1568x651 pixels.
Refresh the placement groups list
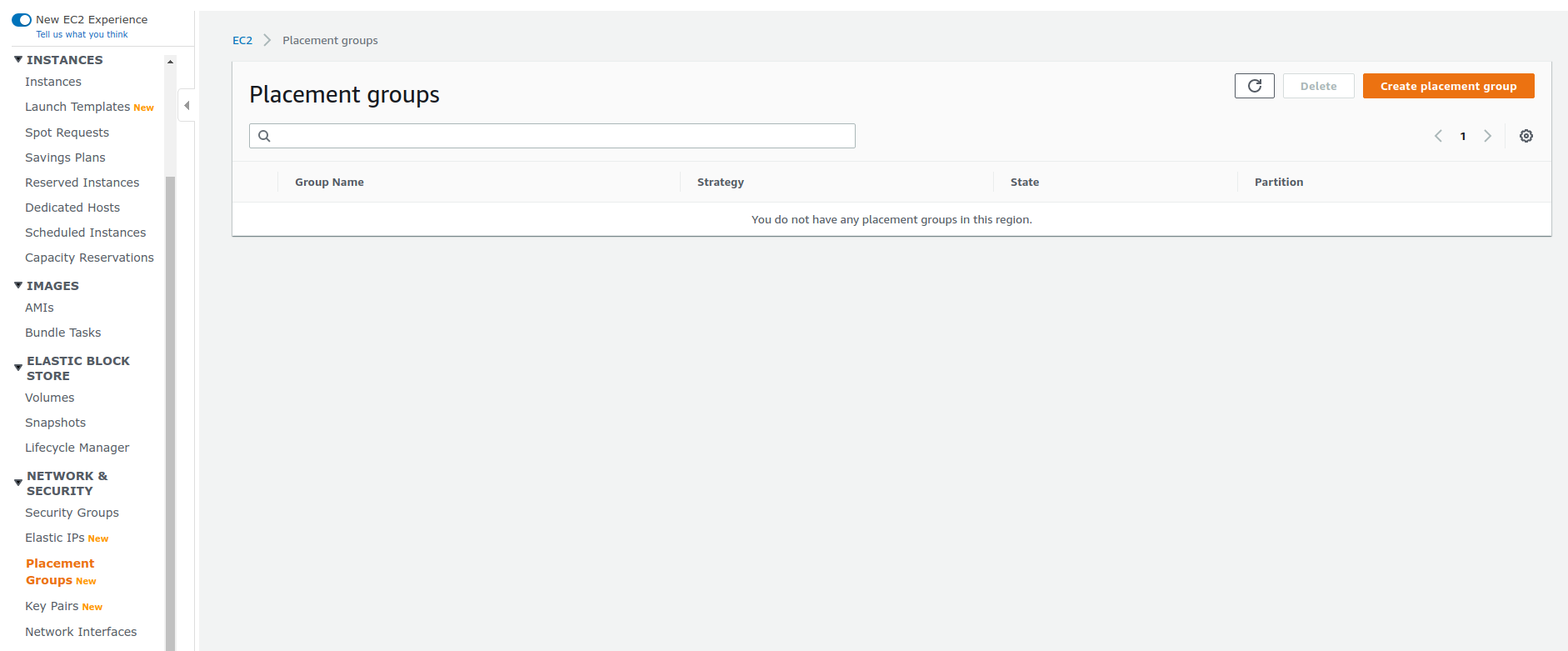[1254, 86]
